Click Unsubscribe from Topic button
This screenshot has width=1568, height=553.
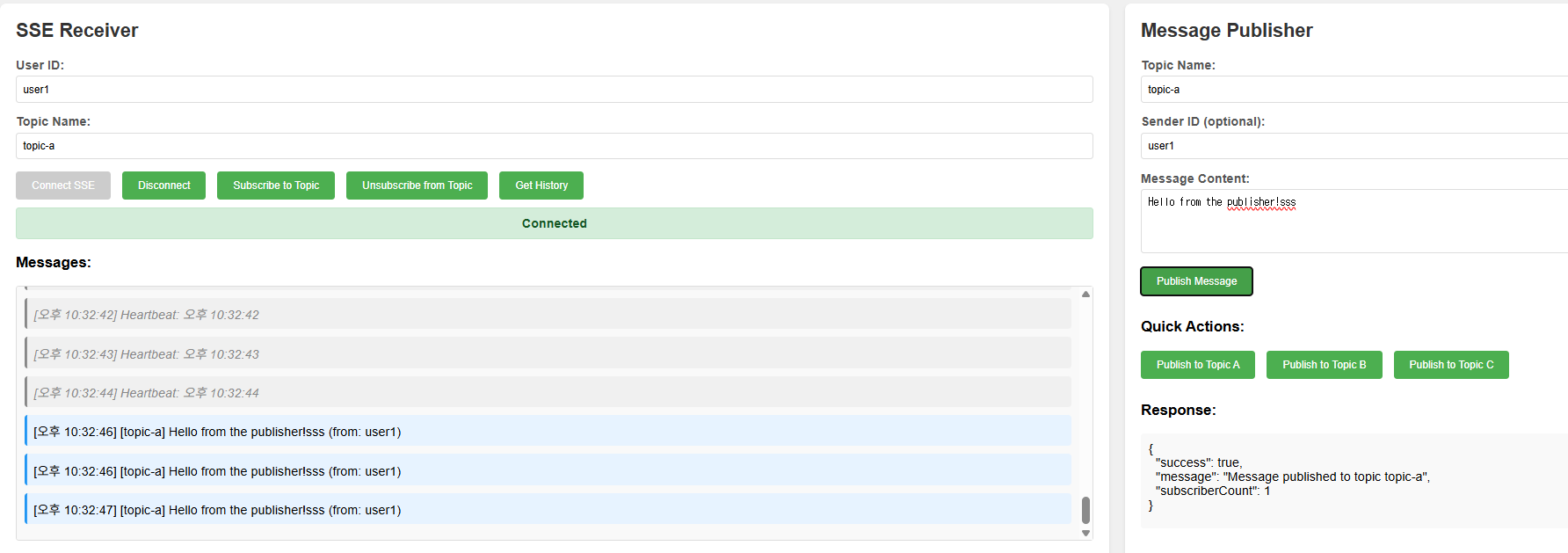click(417, 186)
